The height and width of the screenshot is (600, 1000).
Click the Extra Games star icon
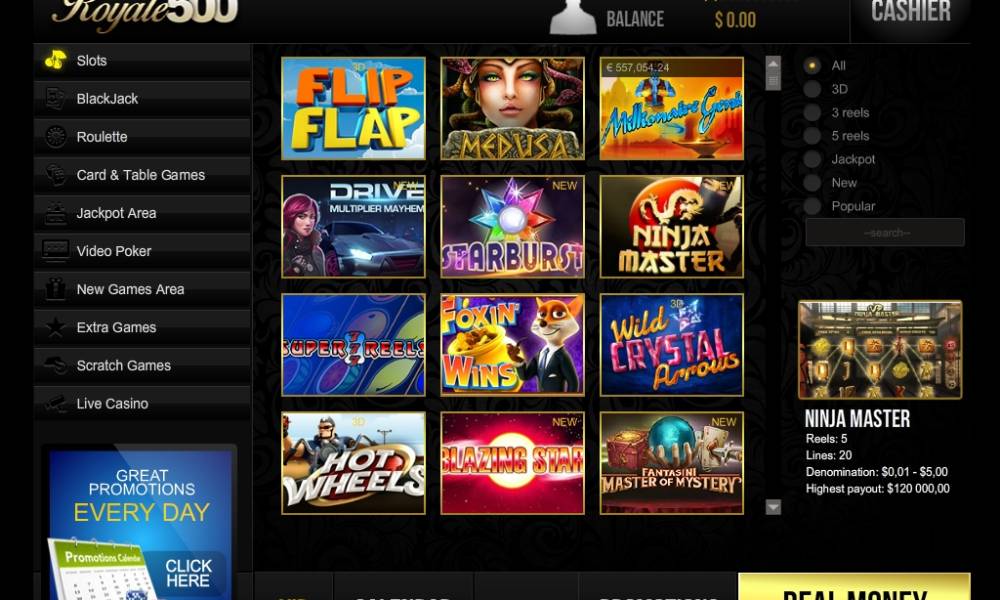pyautogui.click(x=55, y=327)
